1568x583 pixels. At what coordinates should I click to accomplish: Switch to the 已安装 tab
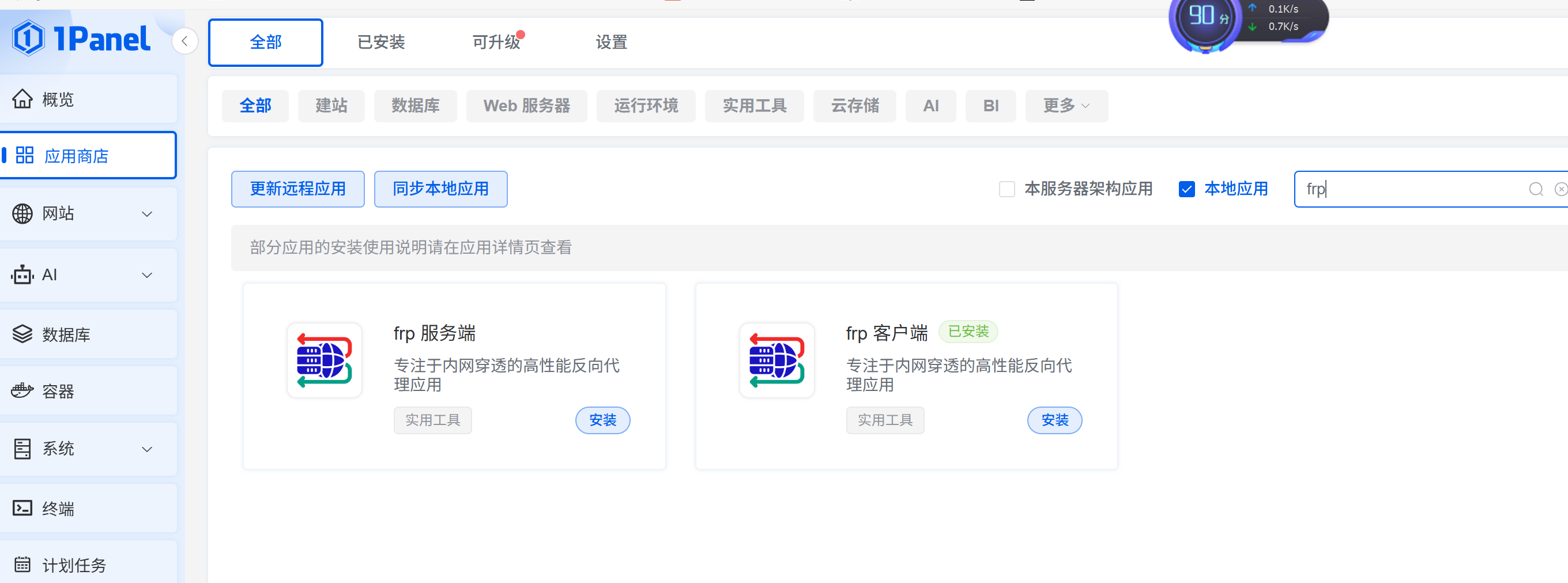pos(381,42)
